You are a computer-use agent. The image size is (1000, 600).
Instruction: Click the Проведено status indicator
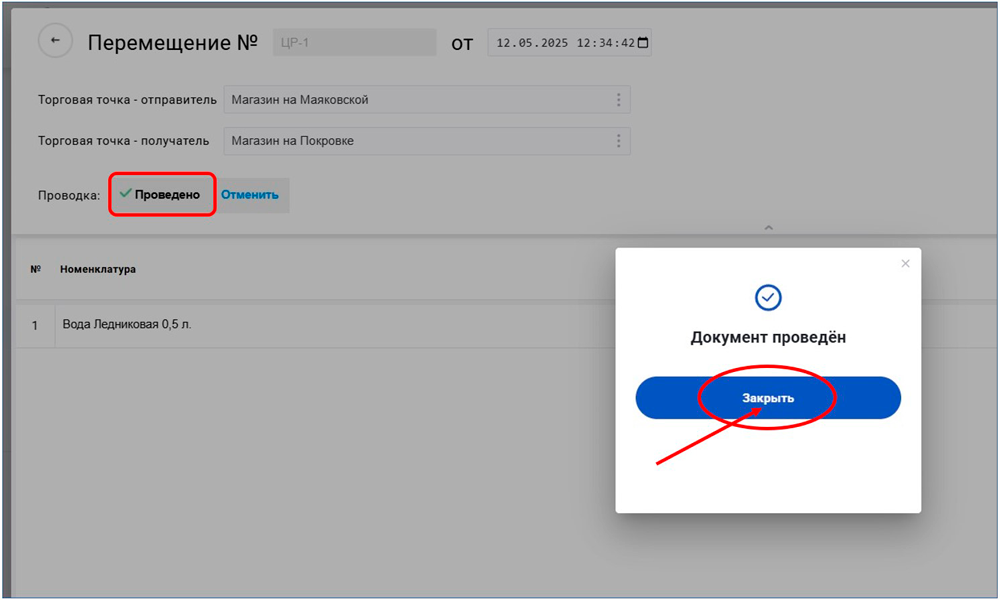point(160,195)
